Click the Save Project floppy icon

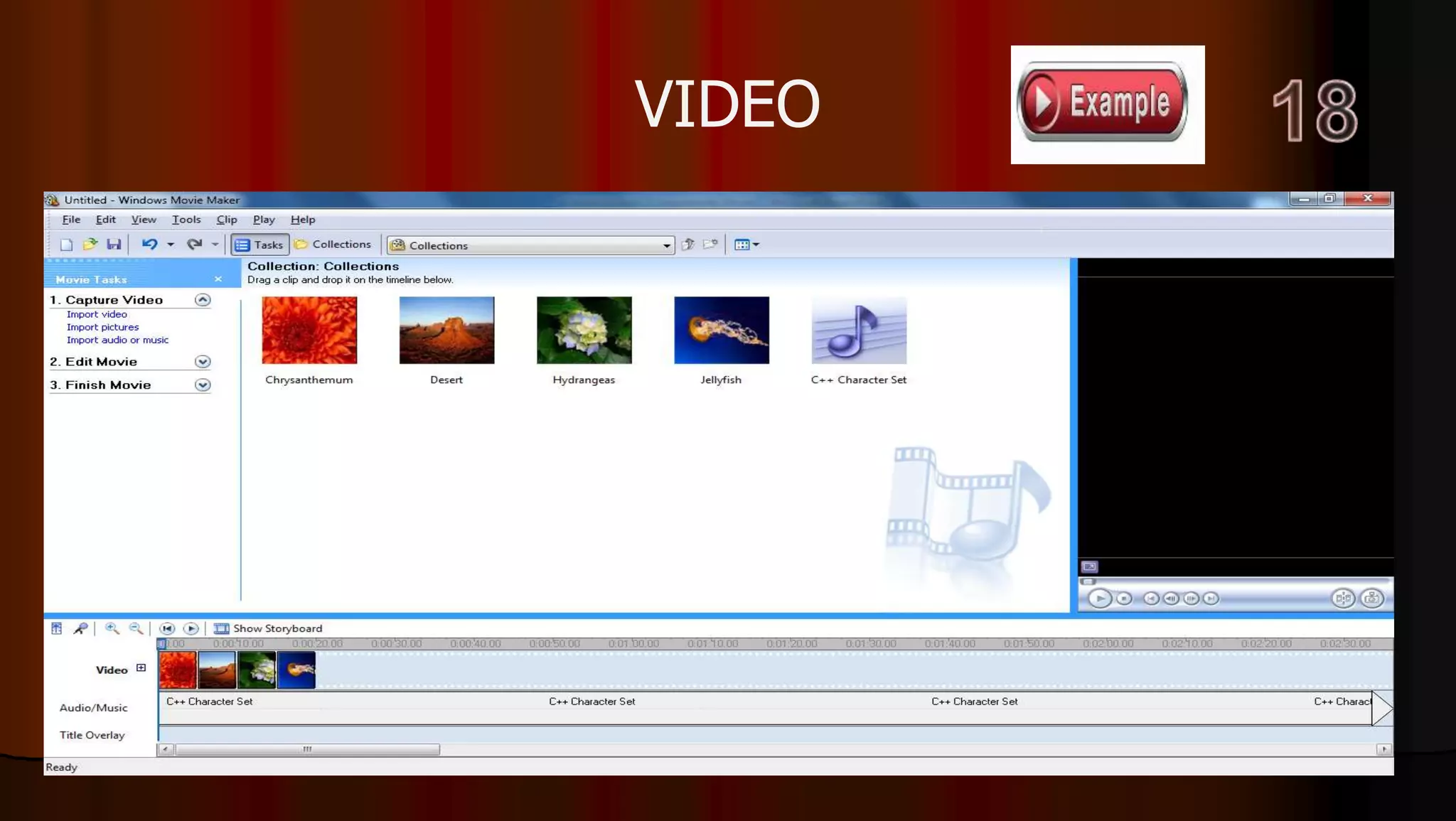click(x=114, y=245)
